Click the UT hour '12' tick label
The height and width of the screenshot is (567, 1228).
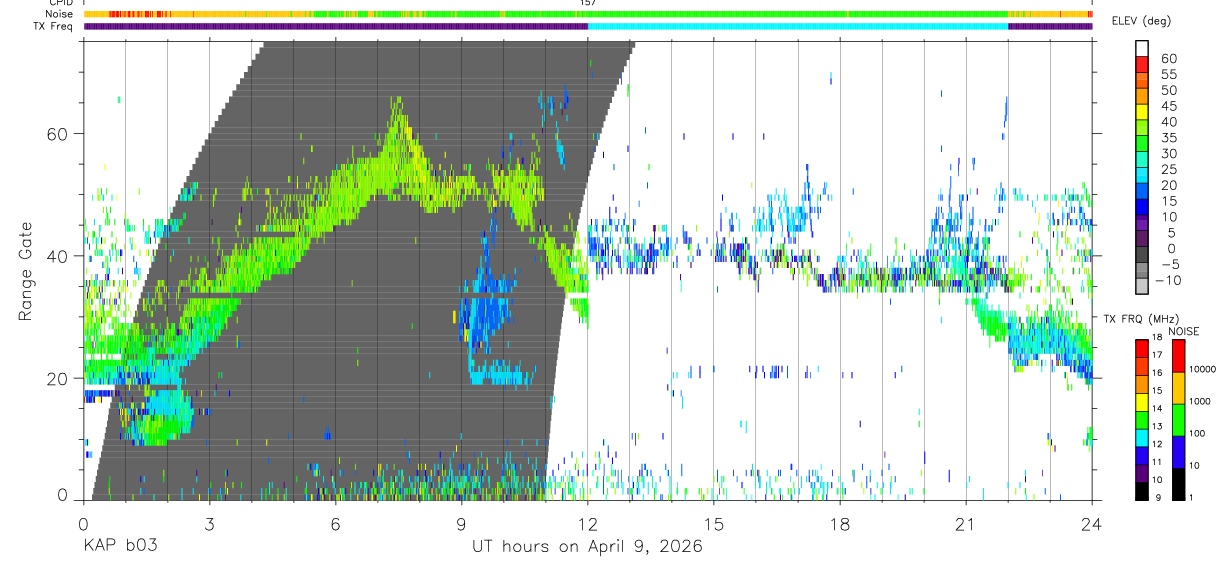[x=587, y=523]
